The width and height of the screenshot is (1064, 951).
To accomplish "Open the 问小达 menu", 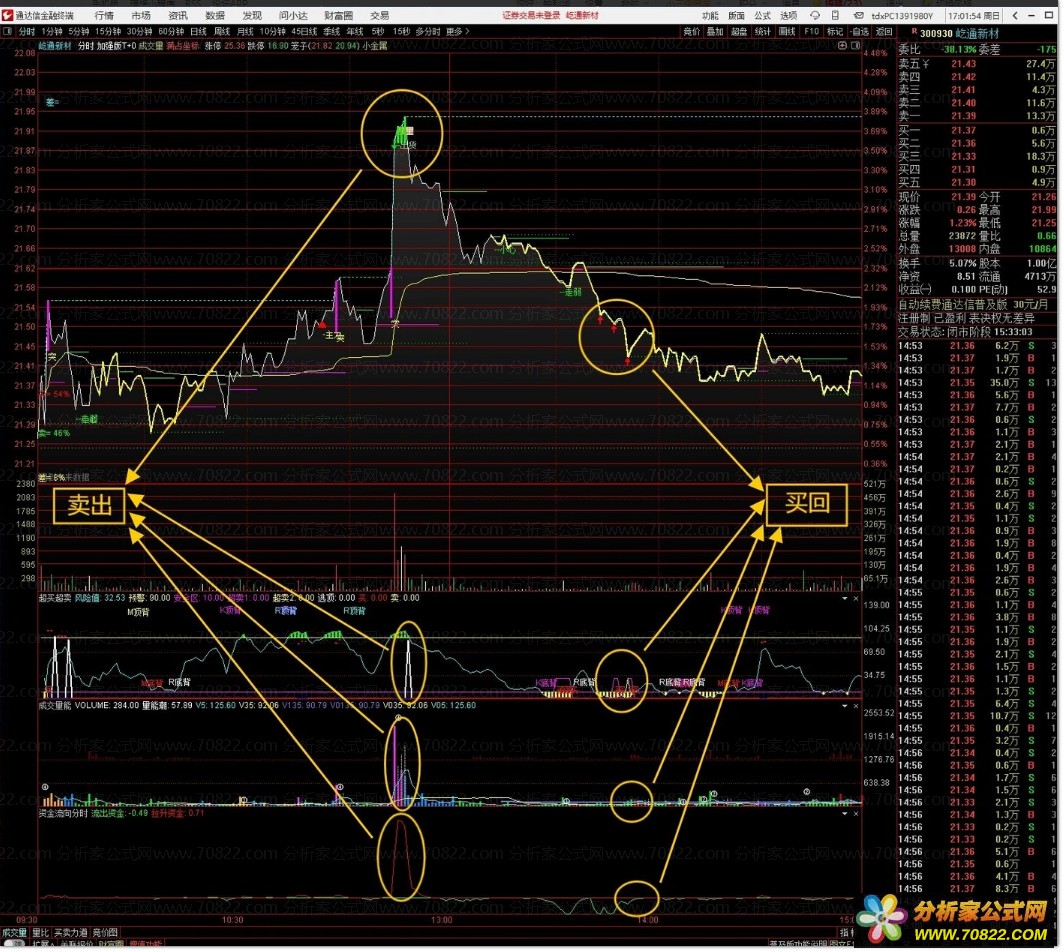I will (293, 15).
